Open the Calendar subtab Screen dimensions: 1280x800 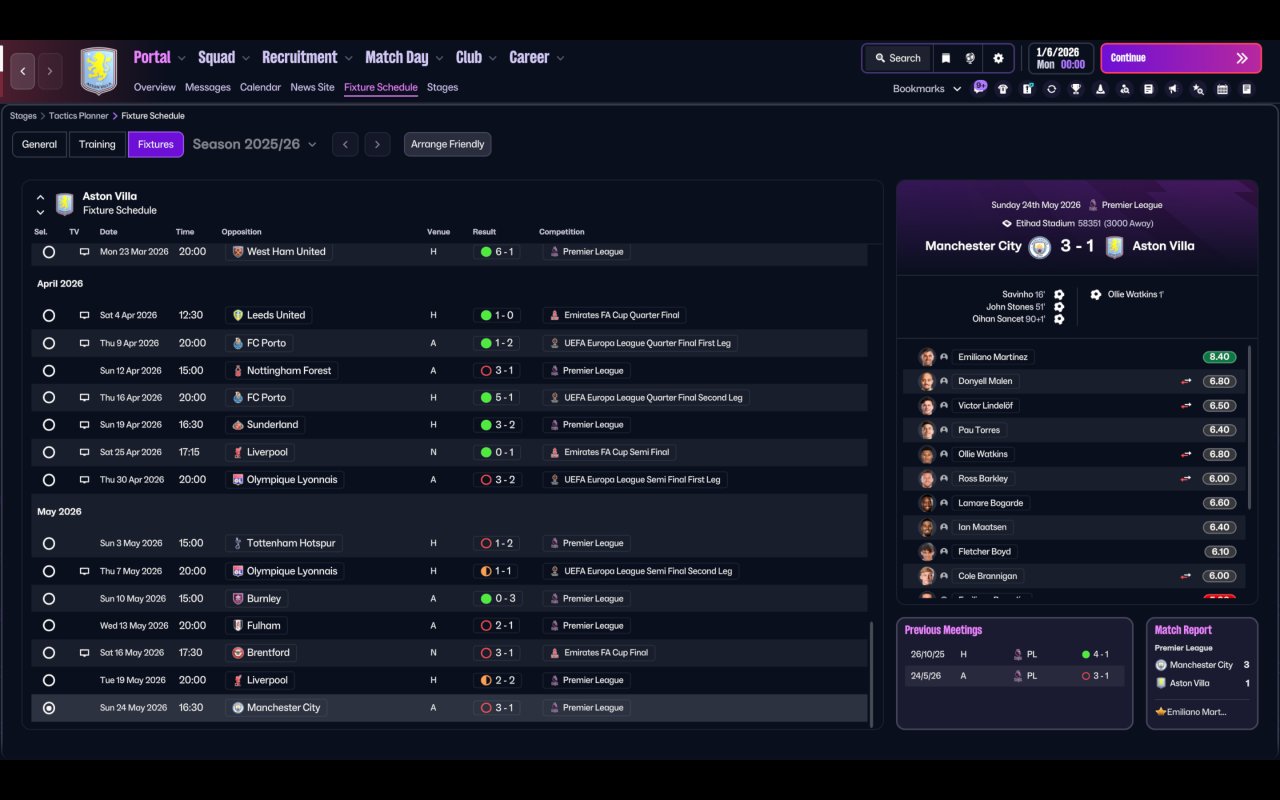tap(260, 87)
